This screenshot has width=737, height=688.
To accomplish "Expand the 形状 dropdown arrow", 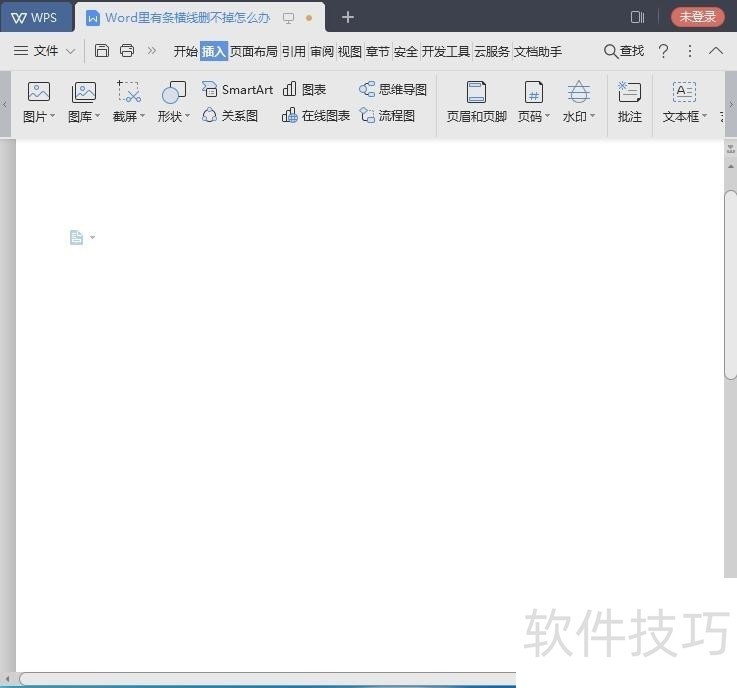I will coord(187,116).
